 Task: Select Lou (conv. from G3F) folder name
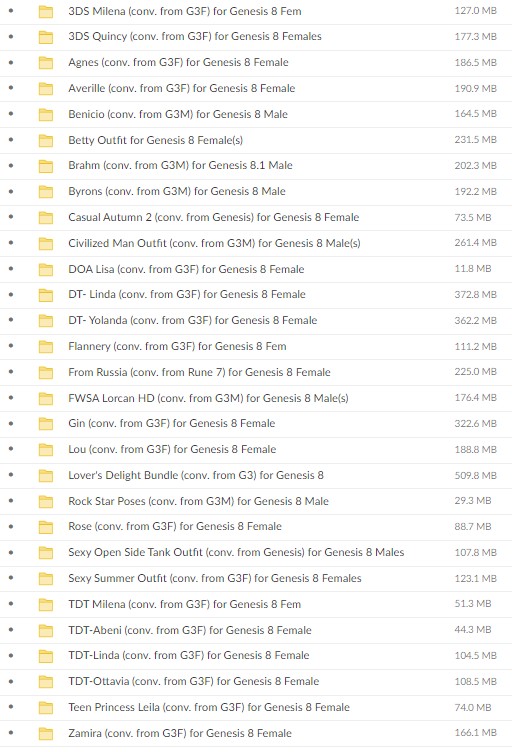pos(172,449)
